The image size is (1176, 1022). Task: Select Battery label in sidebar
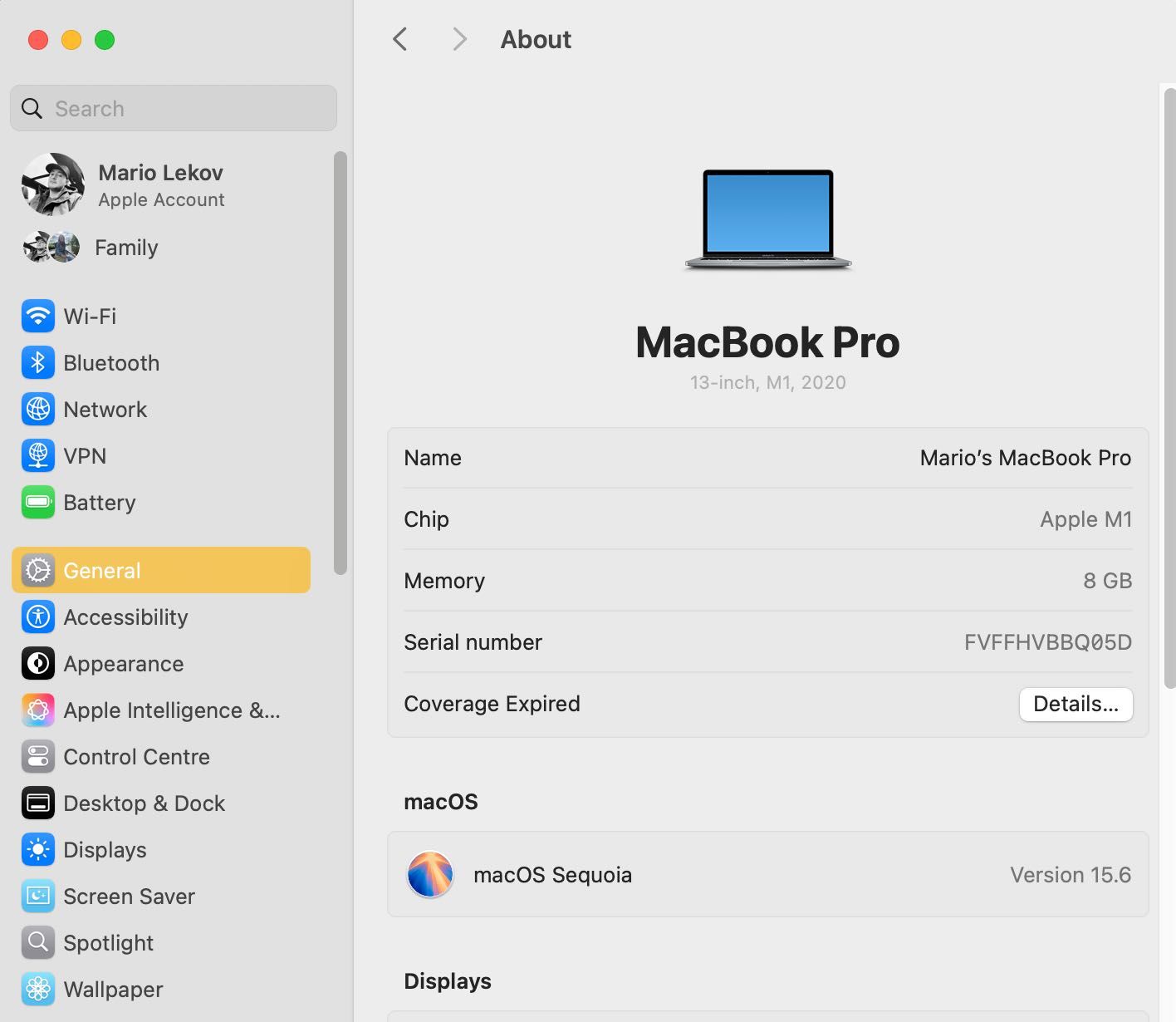click(x=100, y=503)
